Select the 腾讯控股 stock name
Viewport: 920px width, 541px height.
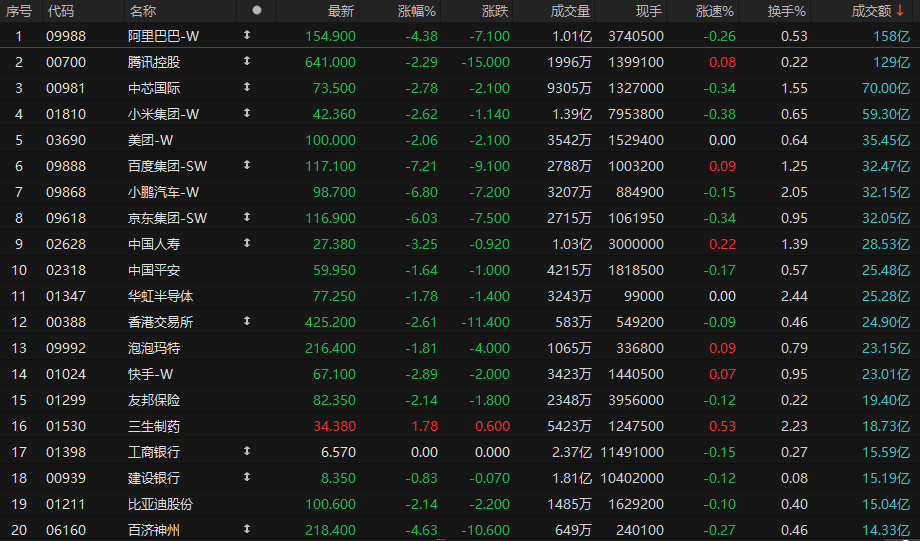(154, 62)
